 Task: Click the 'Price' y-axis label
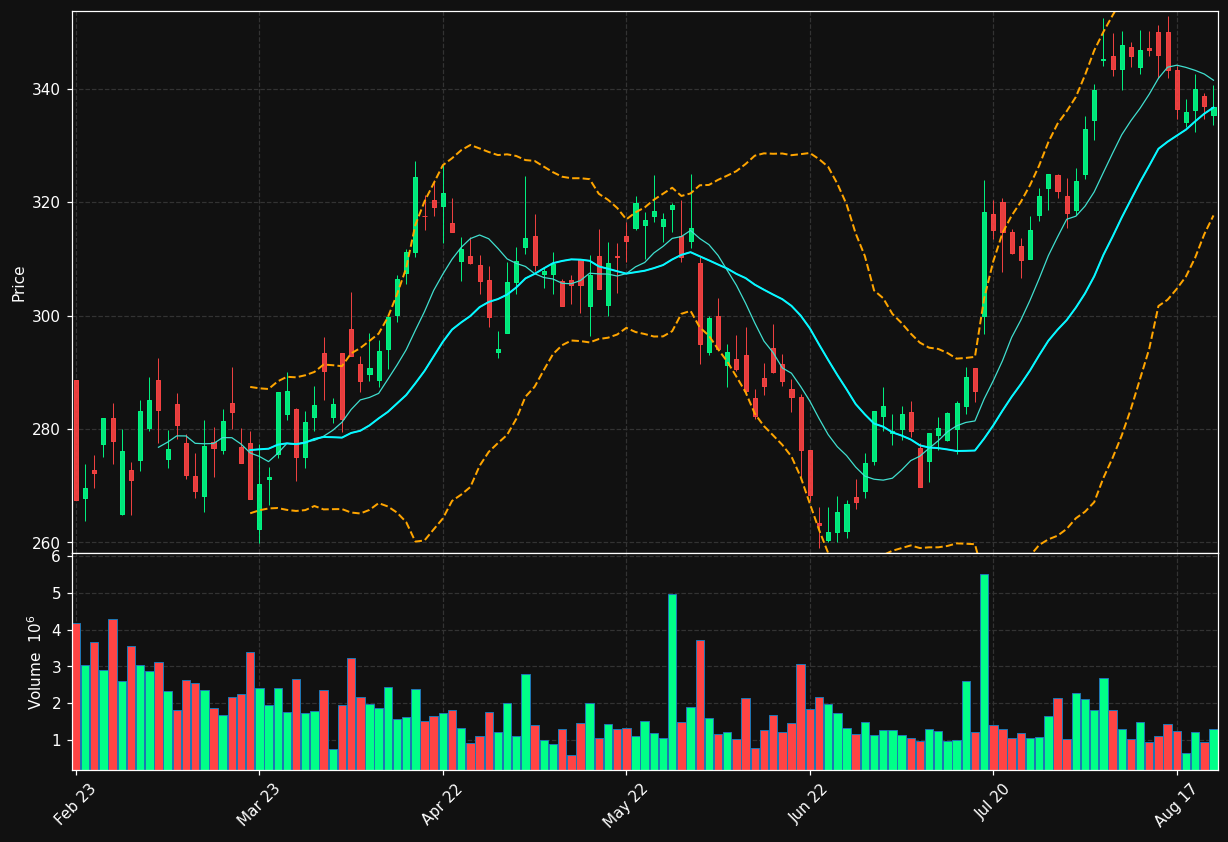click(x=19, y=283)
